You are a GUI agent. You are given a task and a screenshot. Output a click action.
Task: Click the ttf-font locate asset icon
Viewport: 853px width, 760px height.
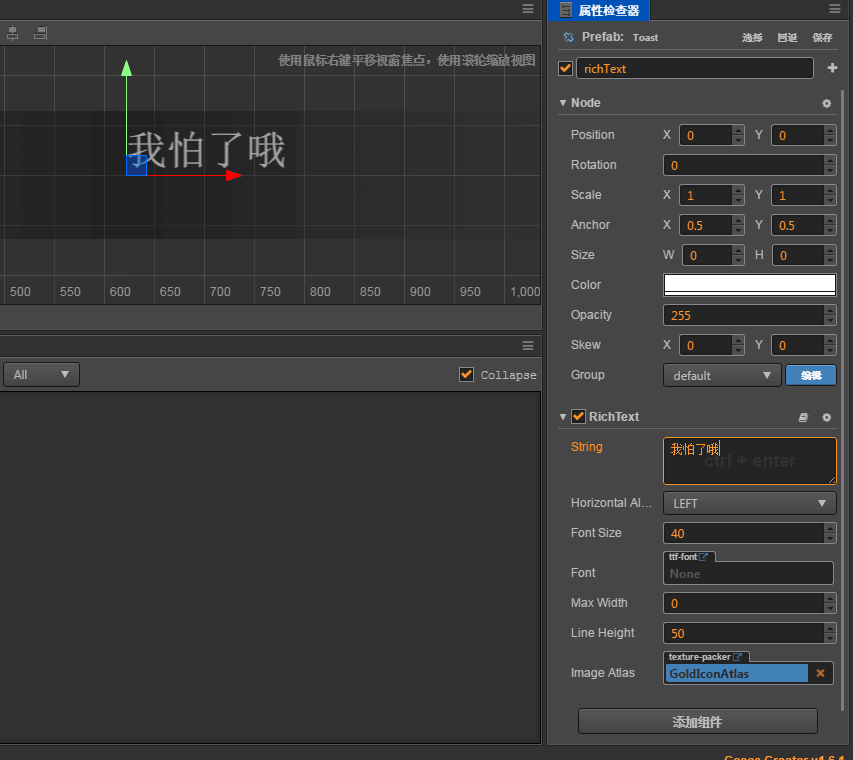[x=703, y=557]
